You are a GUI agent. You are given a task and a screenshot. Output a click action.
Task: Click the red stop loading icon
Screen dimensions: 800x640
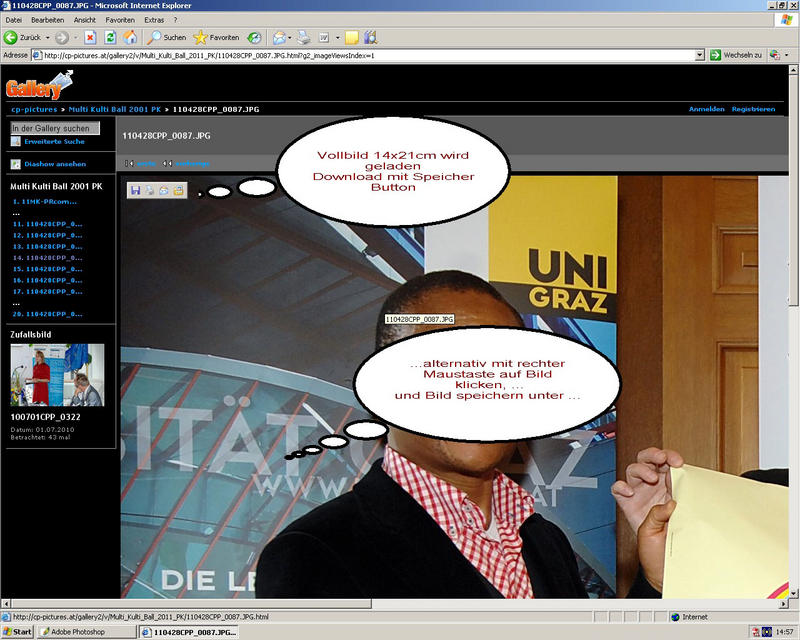[90, 37]
